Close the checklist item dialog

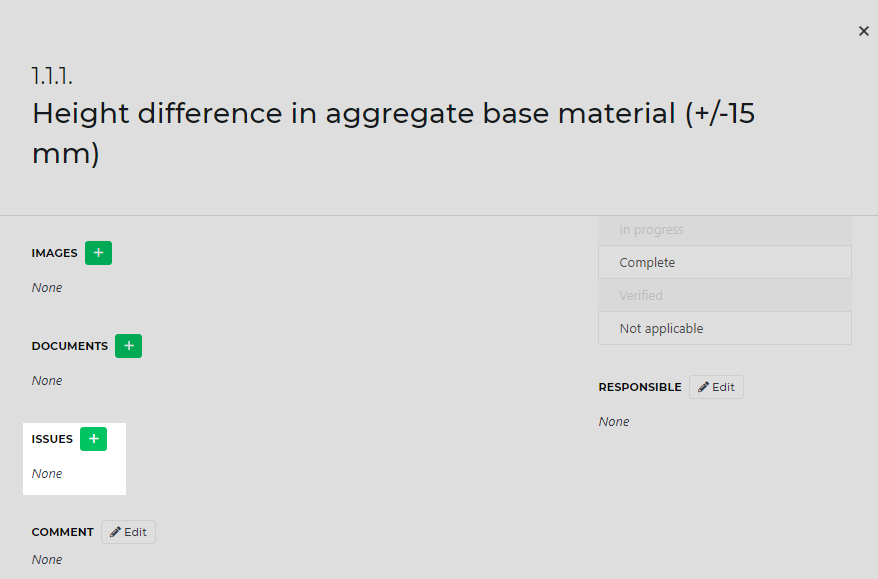(x=863, y=31)
